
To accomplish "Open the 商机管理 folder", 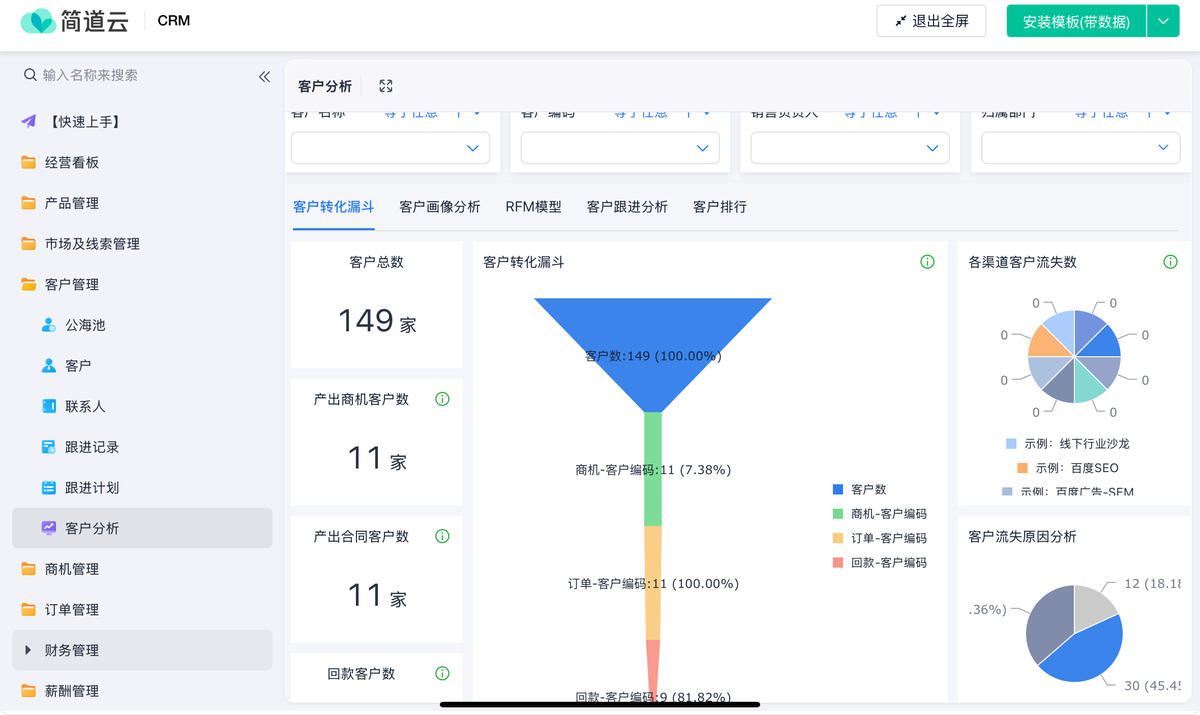I will pos(142,569).
